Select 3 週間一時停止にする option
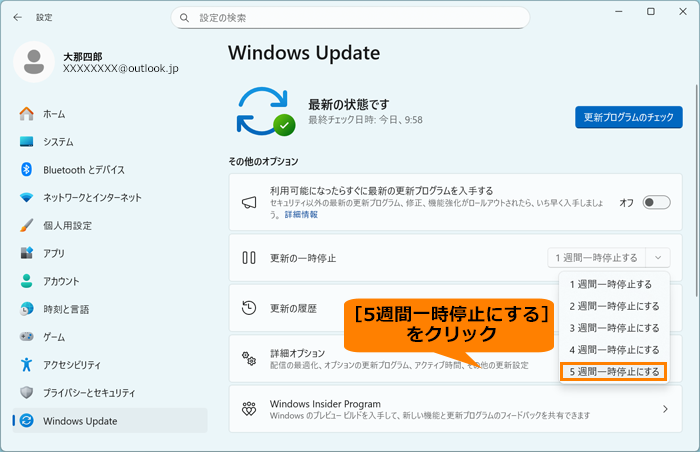The image size is (700, 452). [x=614, y=328]
